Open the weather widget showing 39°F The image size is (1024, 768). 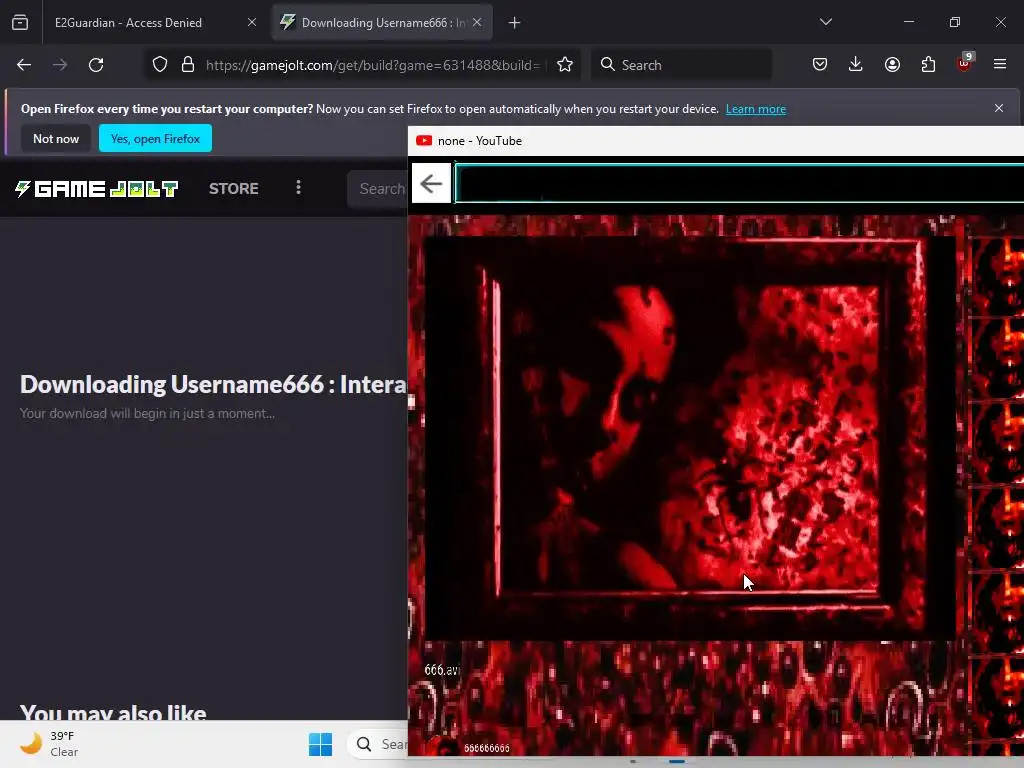point(49,744)
